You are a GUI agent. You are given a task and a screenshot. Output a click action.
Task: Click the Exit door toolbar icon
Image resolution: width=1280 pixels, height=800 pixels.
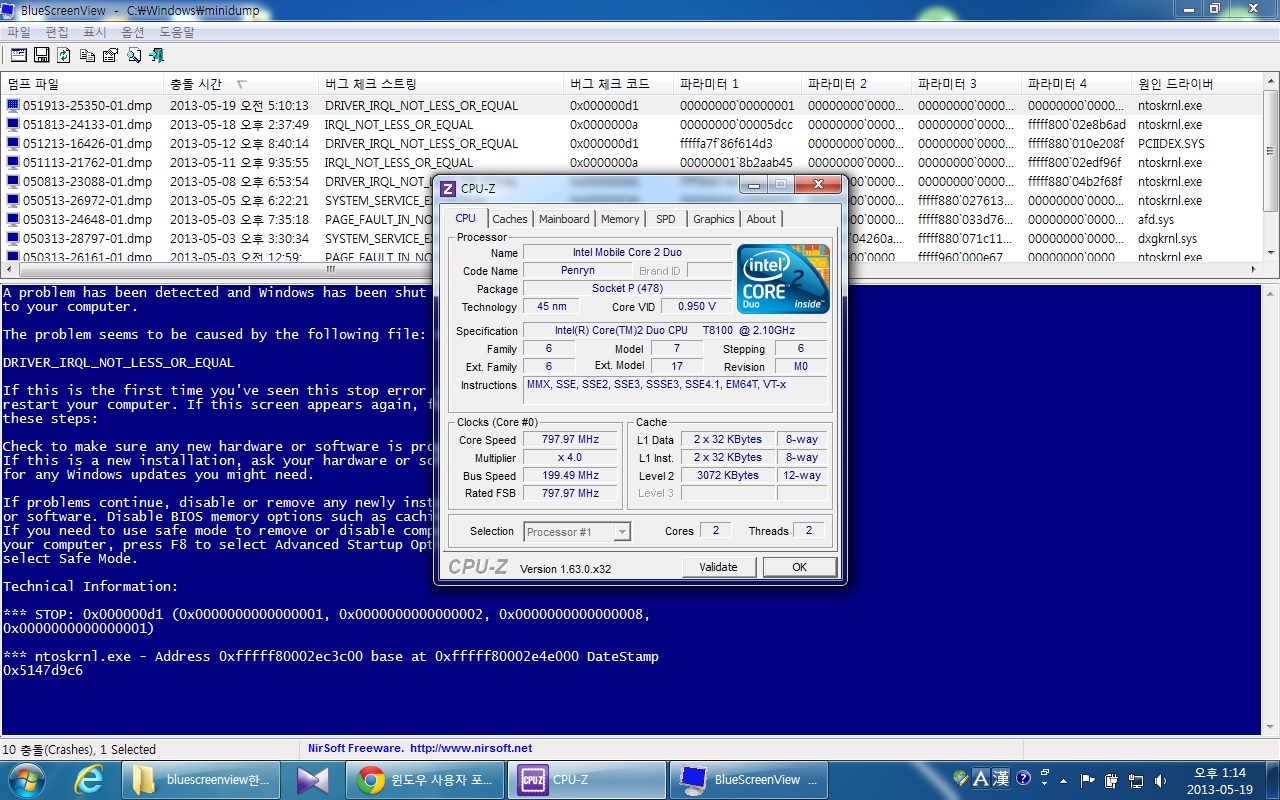[x=156, y=55]
